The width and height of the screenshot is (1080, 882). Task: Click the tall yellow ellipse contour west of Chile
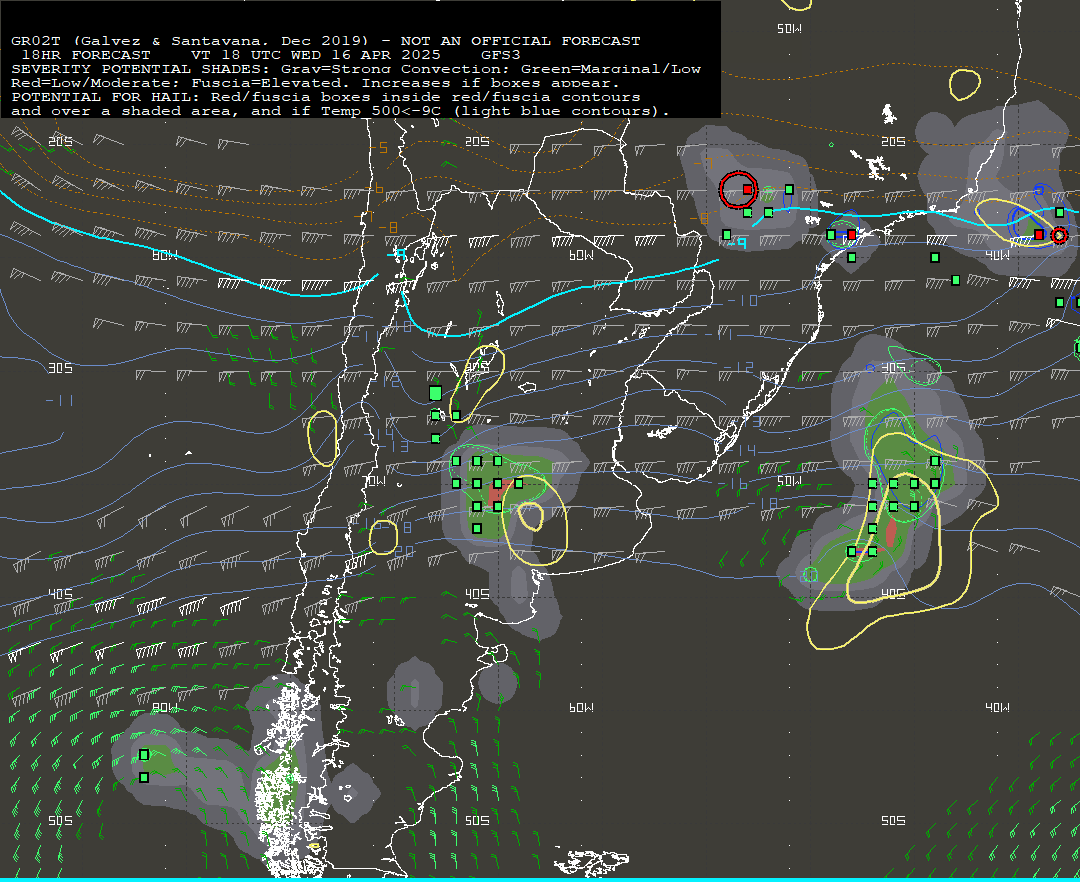(322, 438)
